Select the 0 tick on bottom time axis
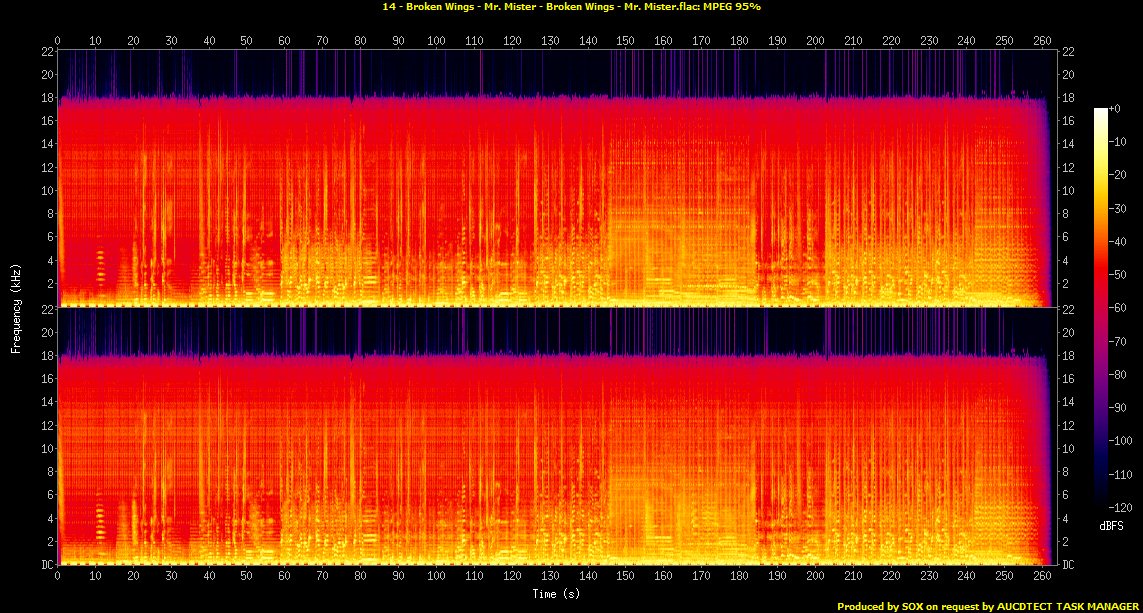Screen dimensions: 1143x613 pyautogui.click(x=58, y=576)
